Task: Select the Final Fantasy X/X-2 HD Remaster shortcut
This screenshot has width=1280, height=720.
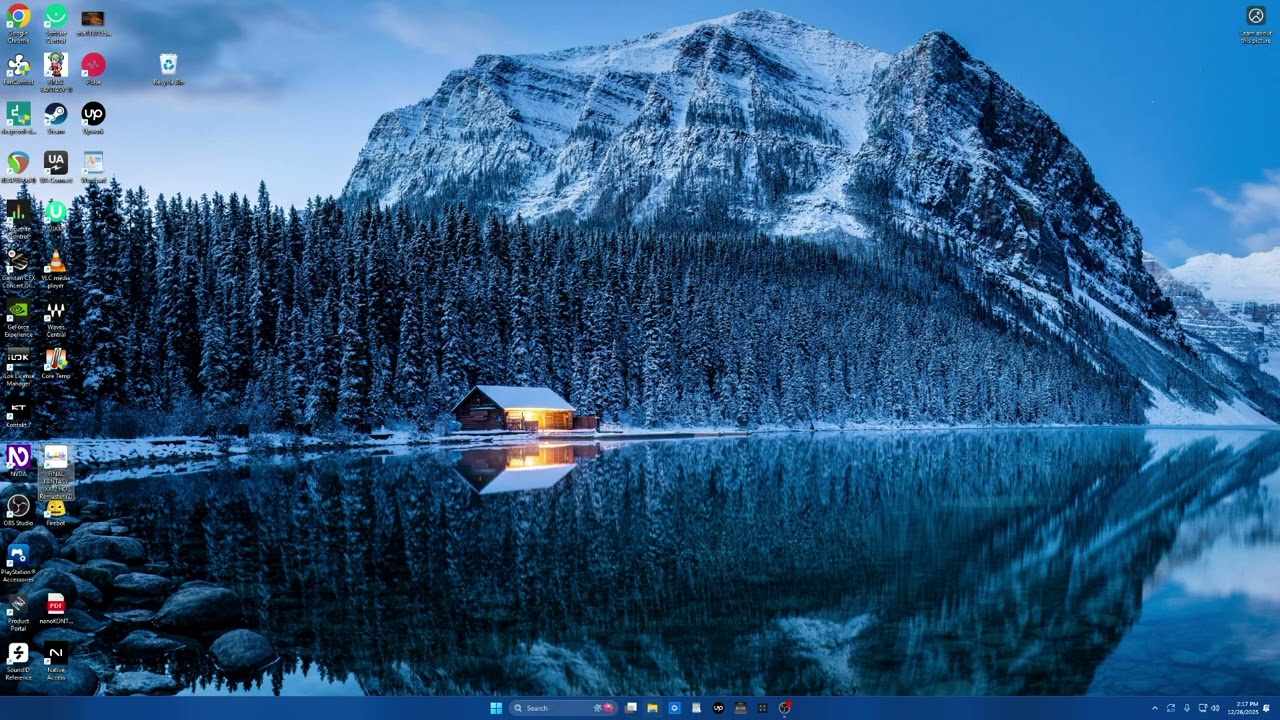Action: tap(56, 472)
